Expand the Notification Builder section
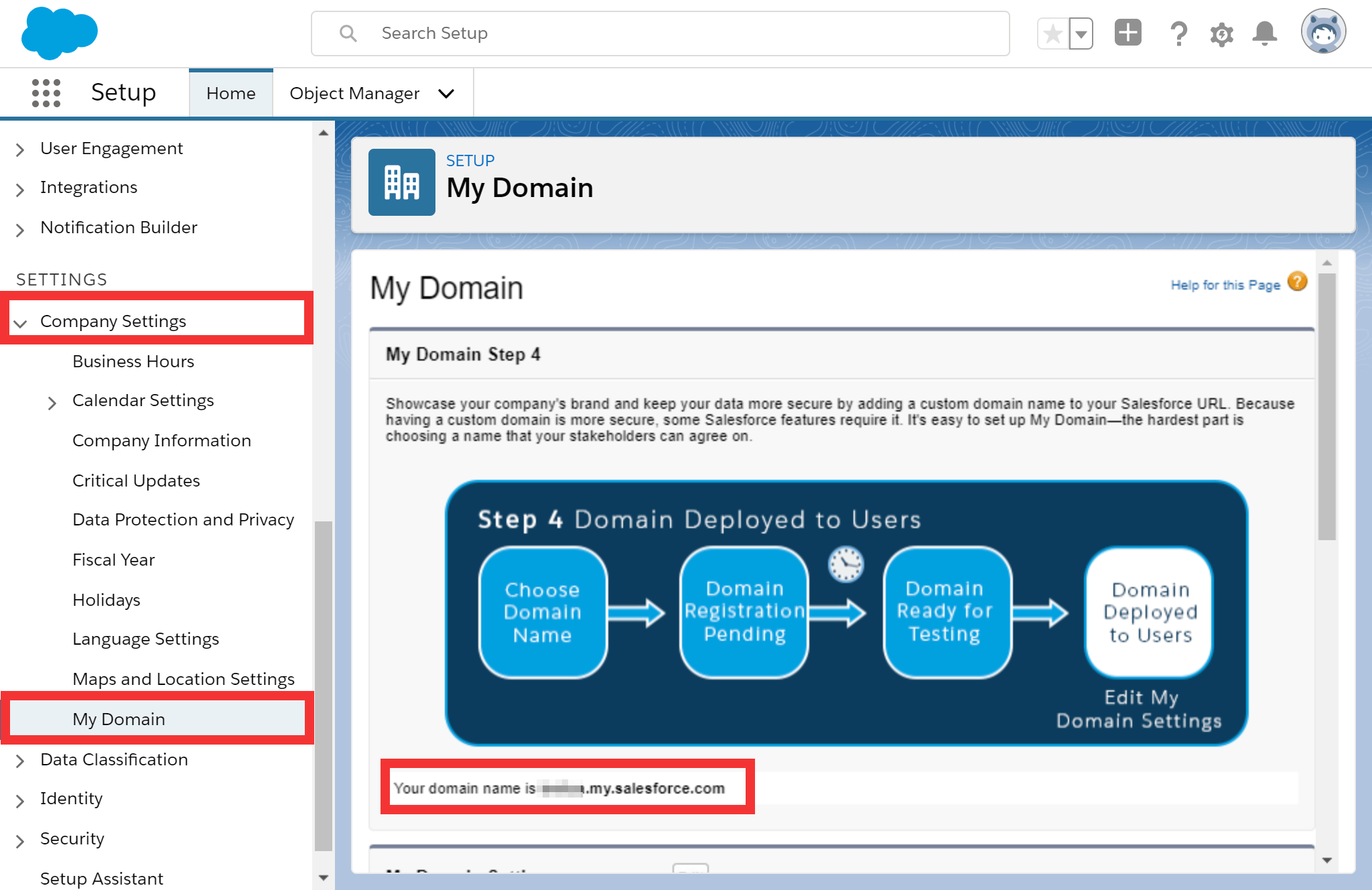 [20, 230]
